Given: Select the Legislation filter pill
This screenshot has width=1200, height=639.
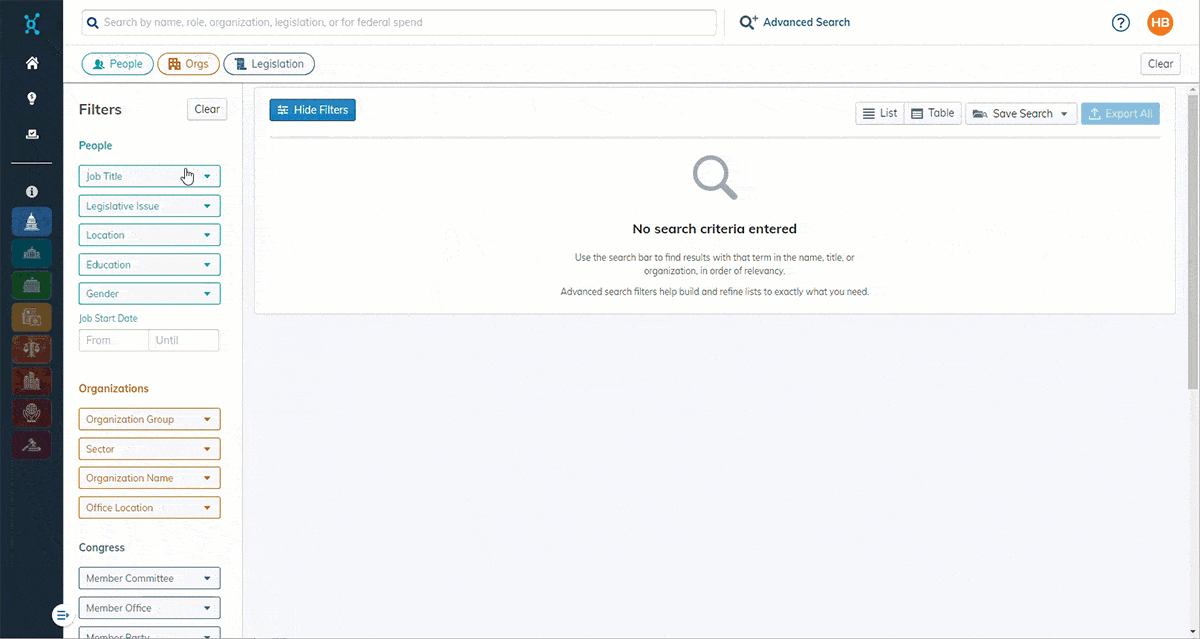Looking at the screenshot, I should tap(269, 64).
